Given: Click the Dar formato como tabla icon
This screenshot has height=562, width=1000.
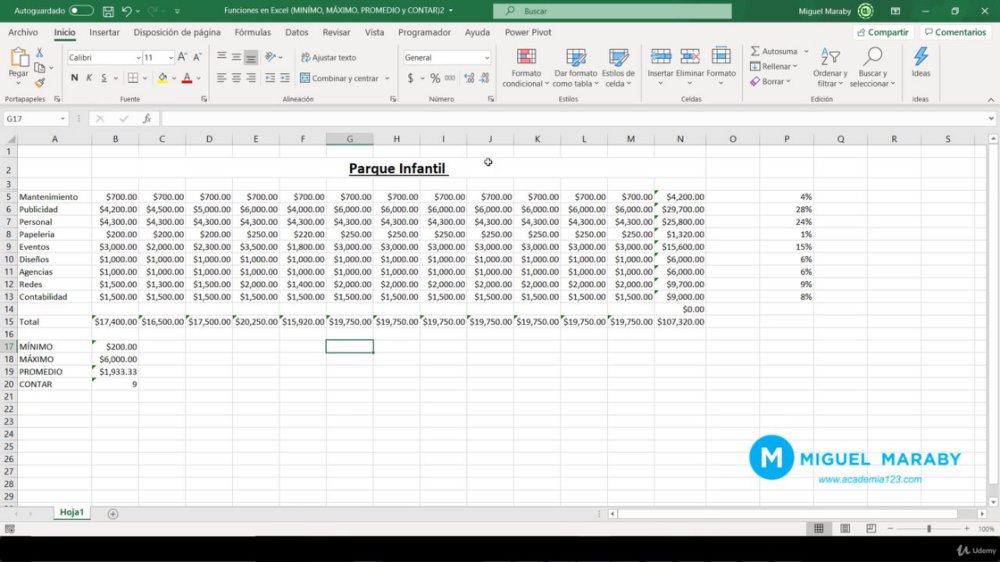Looking at the screenshot, I should pyautogui.click(x=575, y=57).
